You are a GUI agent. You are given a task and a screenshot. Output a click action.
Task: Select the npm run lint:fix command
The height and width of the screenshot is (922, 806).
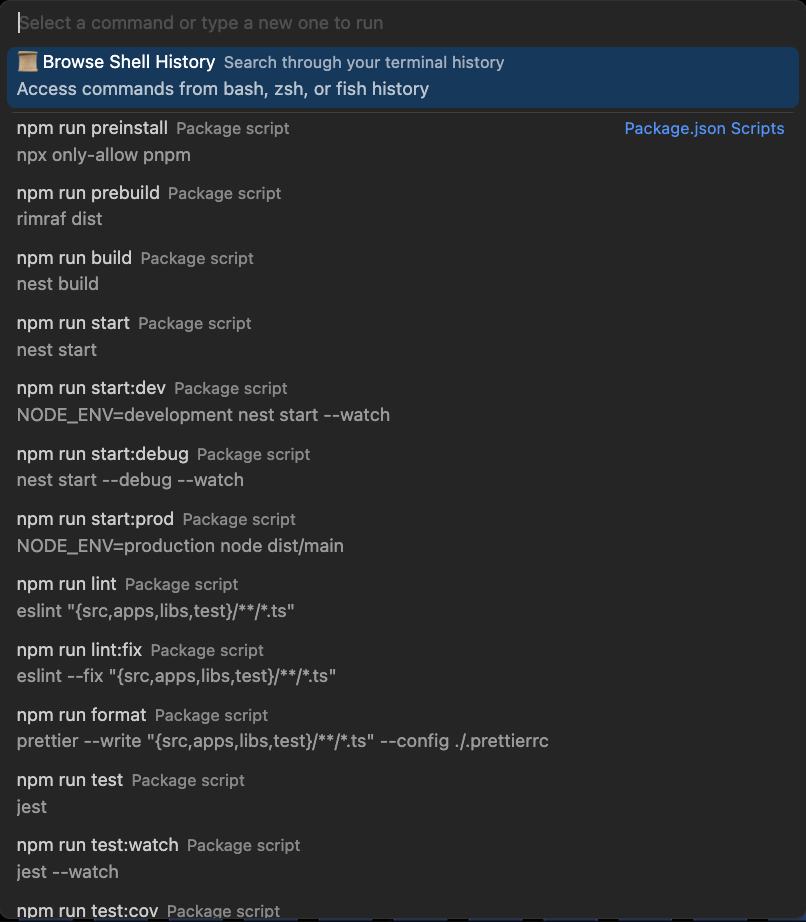(80, 650)
